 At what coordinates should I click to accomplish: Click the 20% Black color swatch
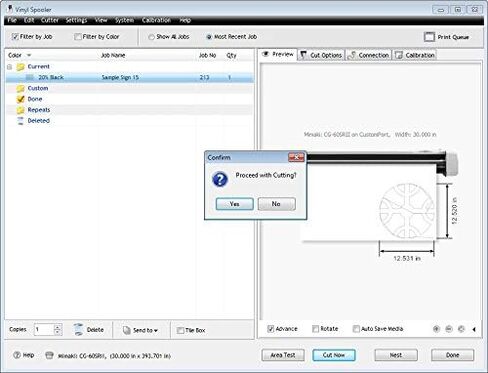click(30, 77)
